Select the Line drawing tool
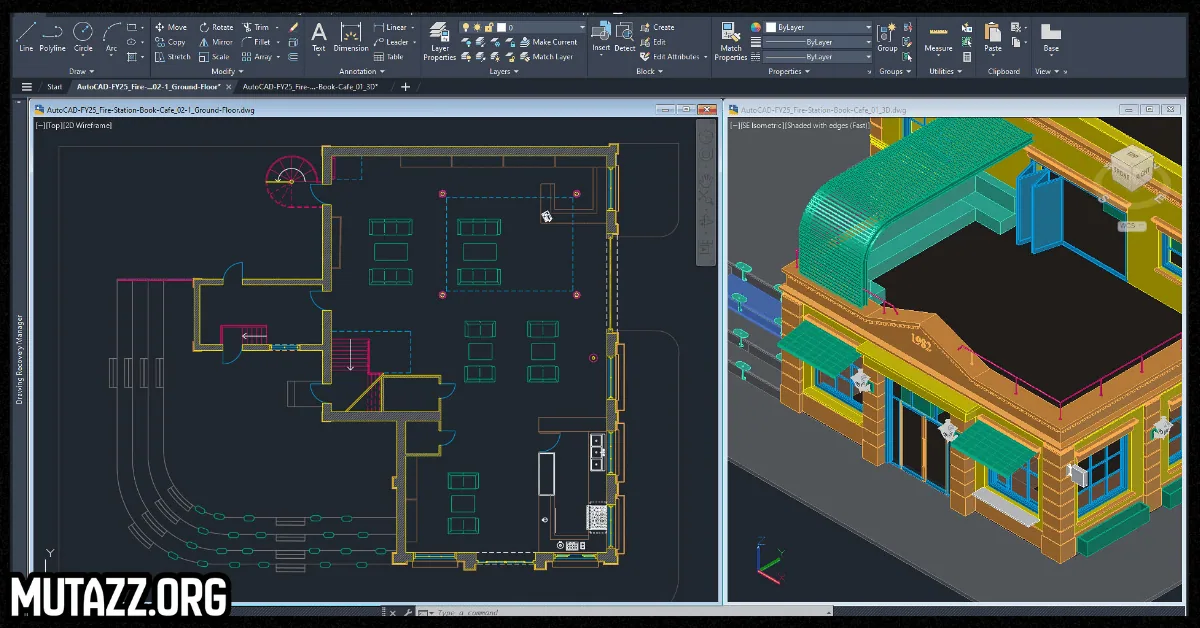The image size is (1200, 628). pyautogui.click(x=26, y=34)
